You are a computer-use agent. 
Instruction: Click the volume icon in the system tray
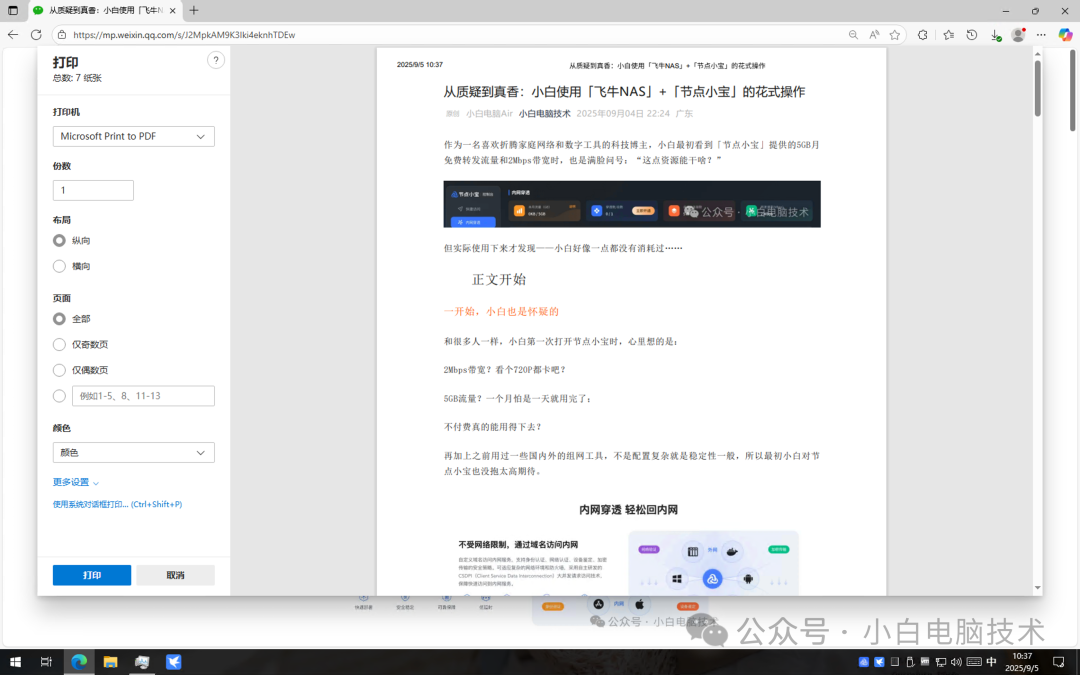click(956, 662)
